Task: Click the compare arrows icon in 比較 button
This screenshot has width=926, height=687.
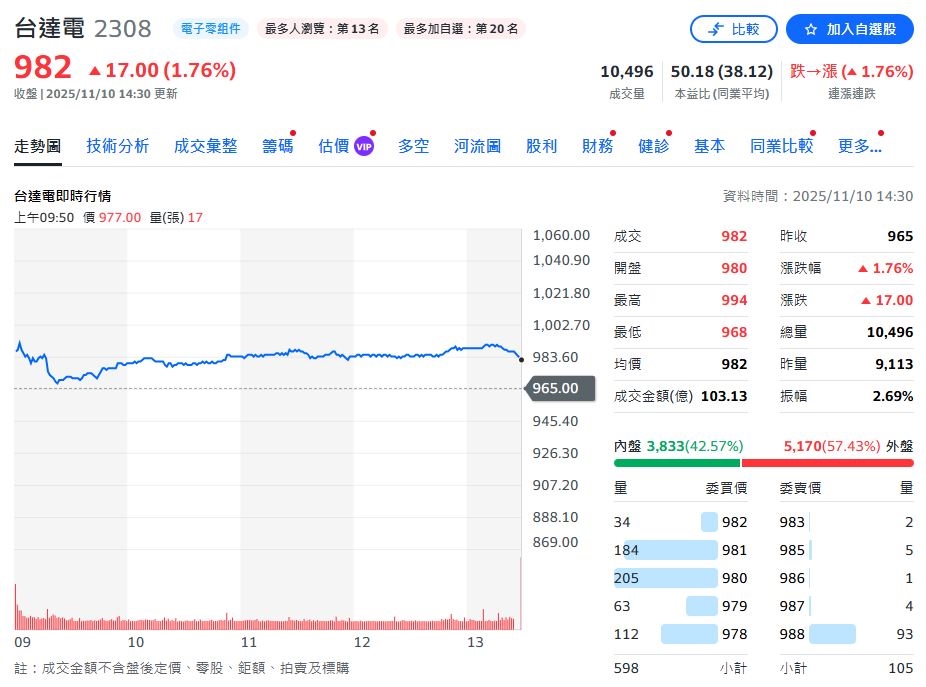Action: [716, 28]
